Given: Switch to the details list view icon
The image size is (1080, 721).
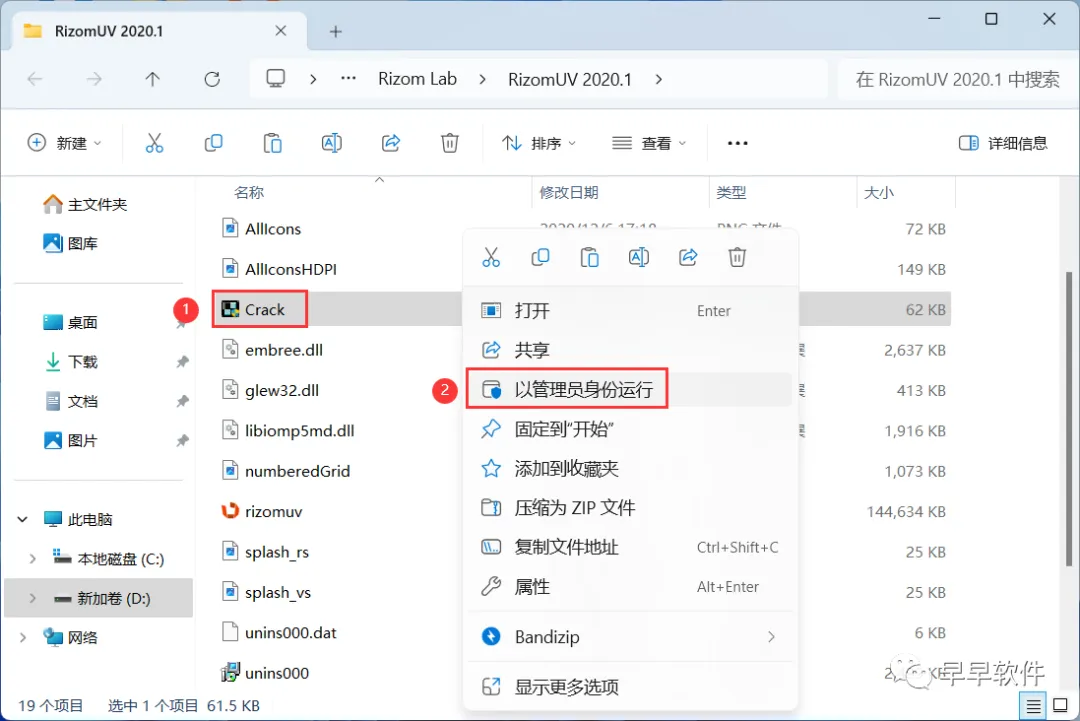Looking at the screenshot, I should tap(1033, 706).
